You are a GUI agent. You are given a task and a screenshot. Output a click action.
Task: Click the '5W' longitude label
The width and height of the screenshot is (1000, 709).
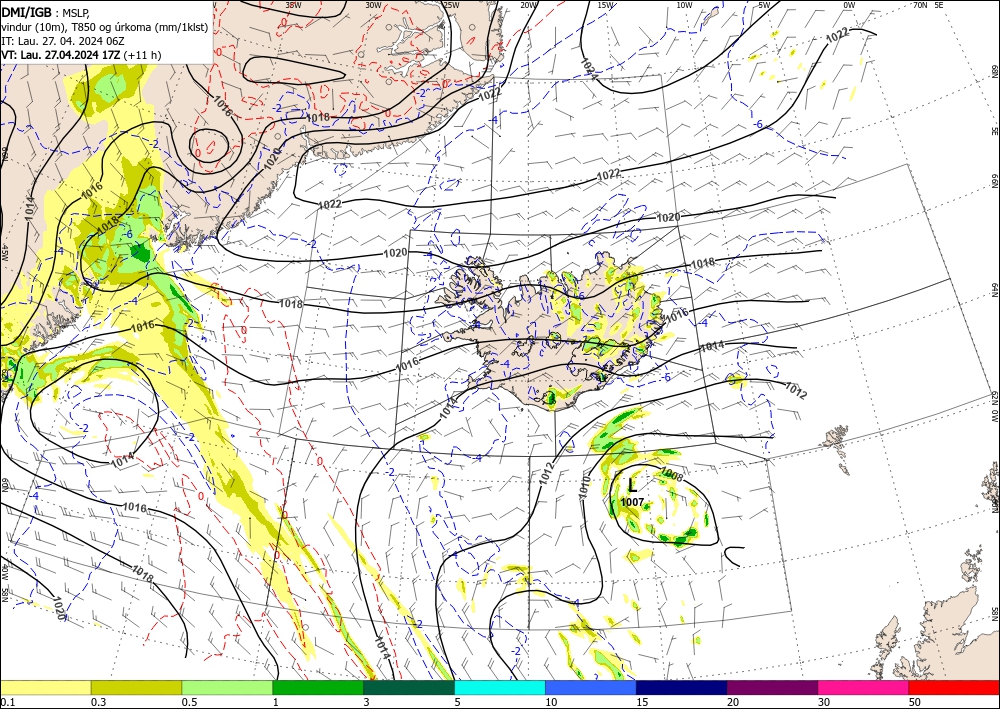click(764, 4)
